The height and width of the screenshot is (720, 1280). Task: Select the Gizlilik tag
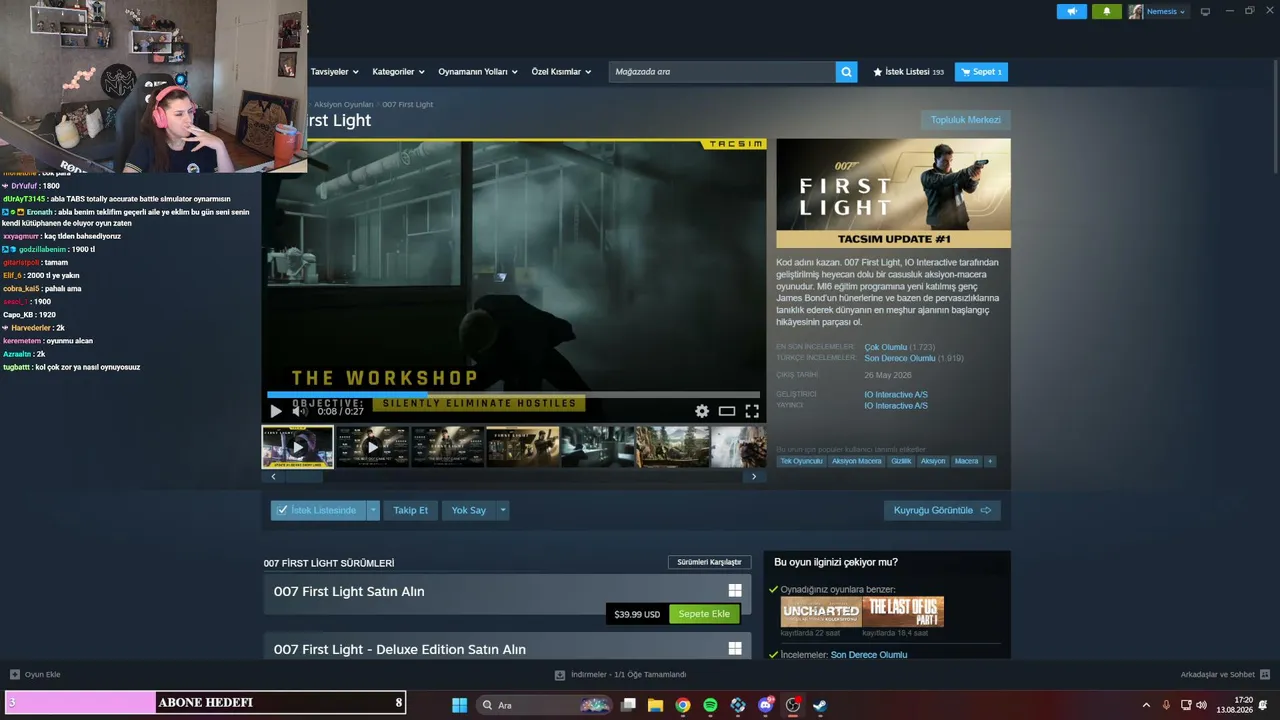tap(901, 461)
